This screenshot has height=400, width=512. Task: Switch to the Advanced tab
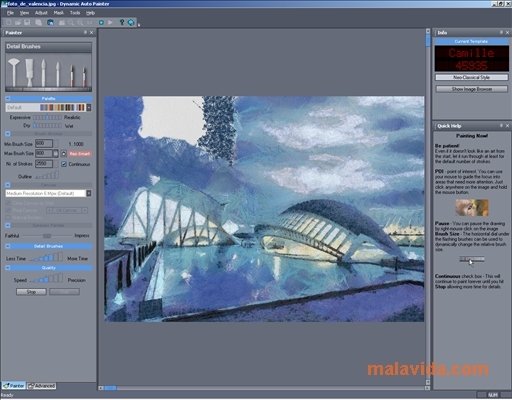click(x=41, y=386)
